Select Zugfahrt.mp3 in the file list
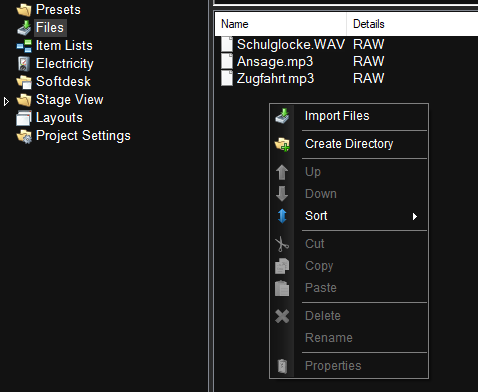The width and height of the screenshot is (478, 392). [275, 79]
